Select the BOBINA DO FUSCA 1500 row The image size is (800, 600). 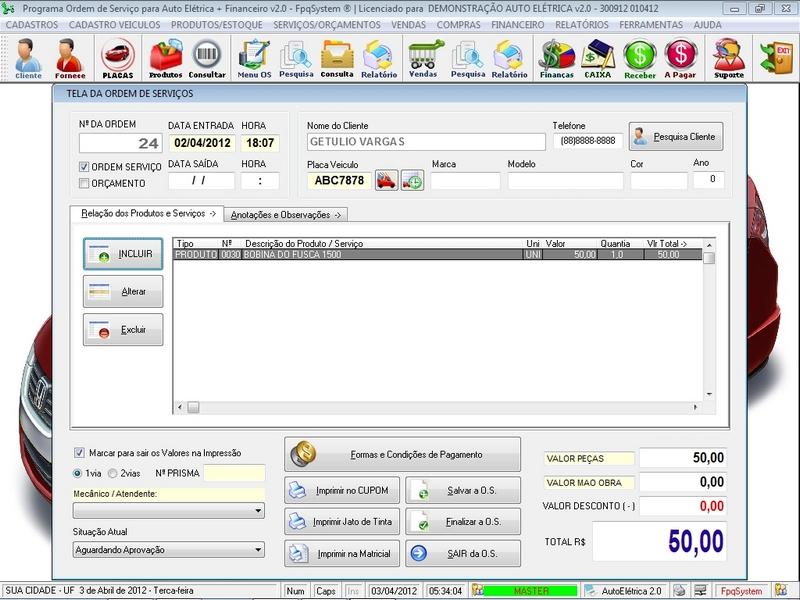[438, 255]
